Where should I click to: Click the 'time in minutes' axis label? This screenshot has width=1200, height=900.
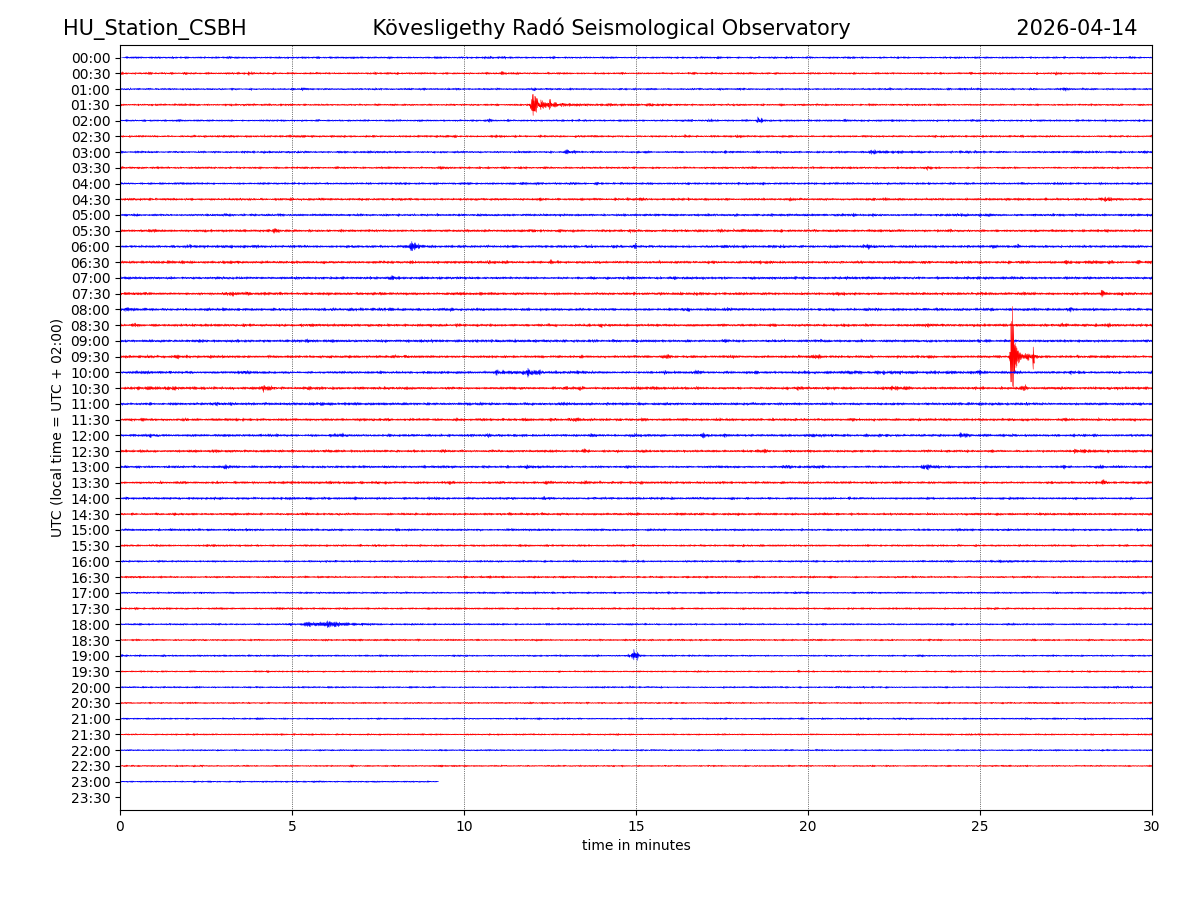tap(636, 846)
